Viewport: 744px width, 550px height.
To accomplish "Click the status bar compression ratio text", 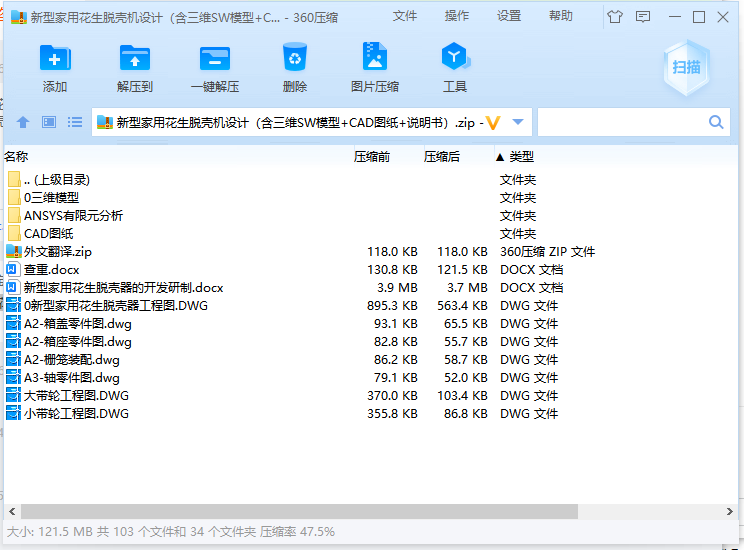I will (297, 531).
